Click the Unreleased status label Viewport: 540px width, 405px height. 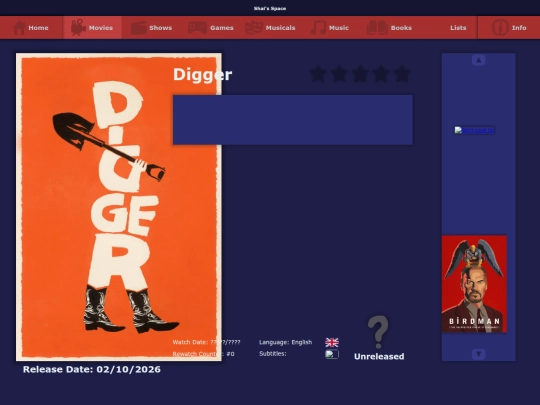pos(379,356)
